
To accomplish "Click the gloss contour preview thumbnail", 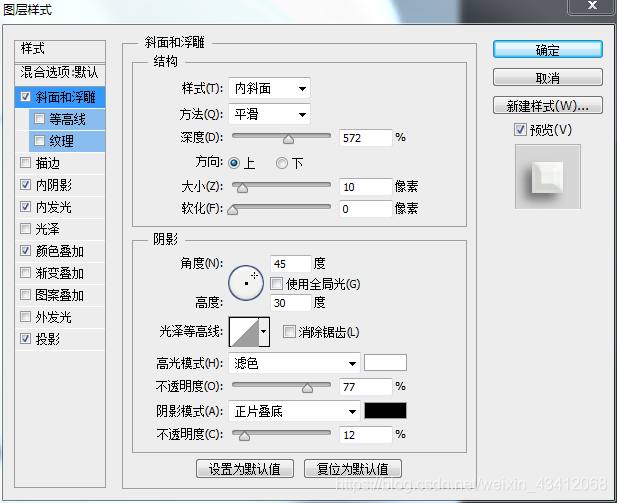I will coord(244,332).
